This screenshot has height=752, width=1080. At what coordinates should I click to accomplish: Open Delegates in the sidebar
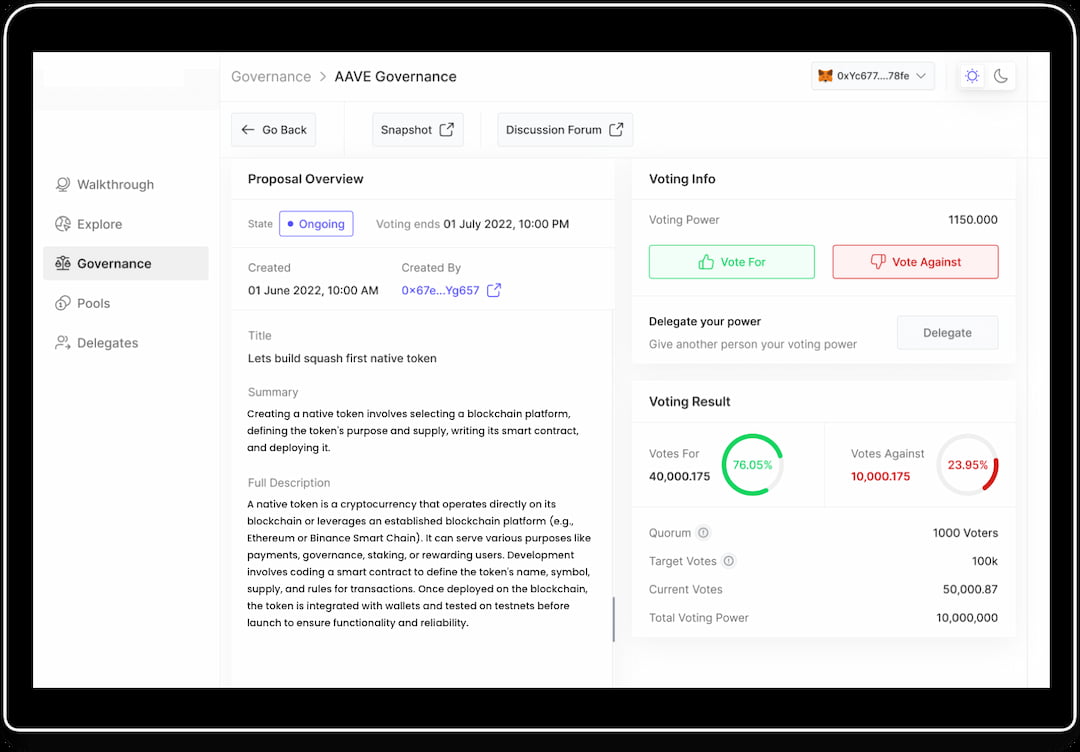coord(125,343)
